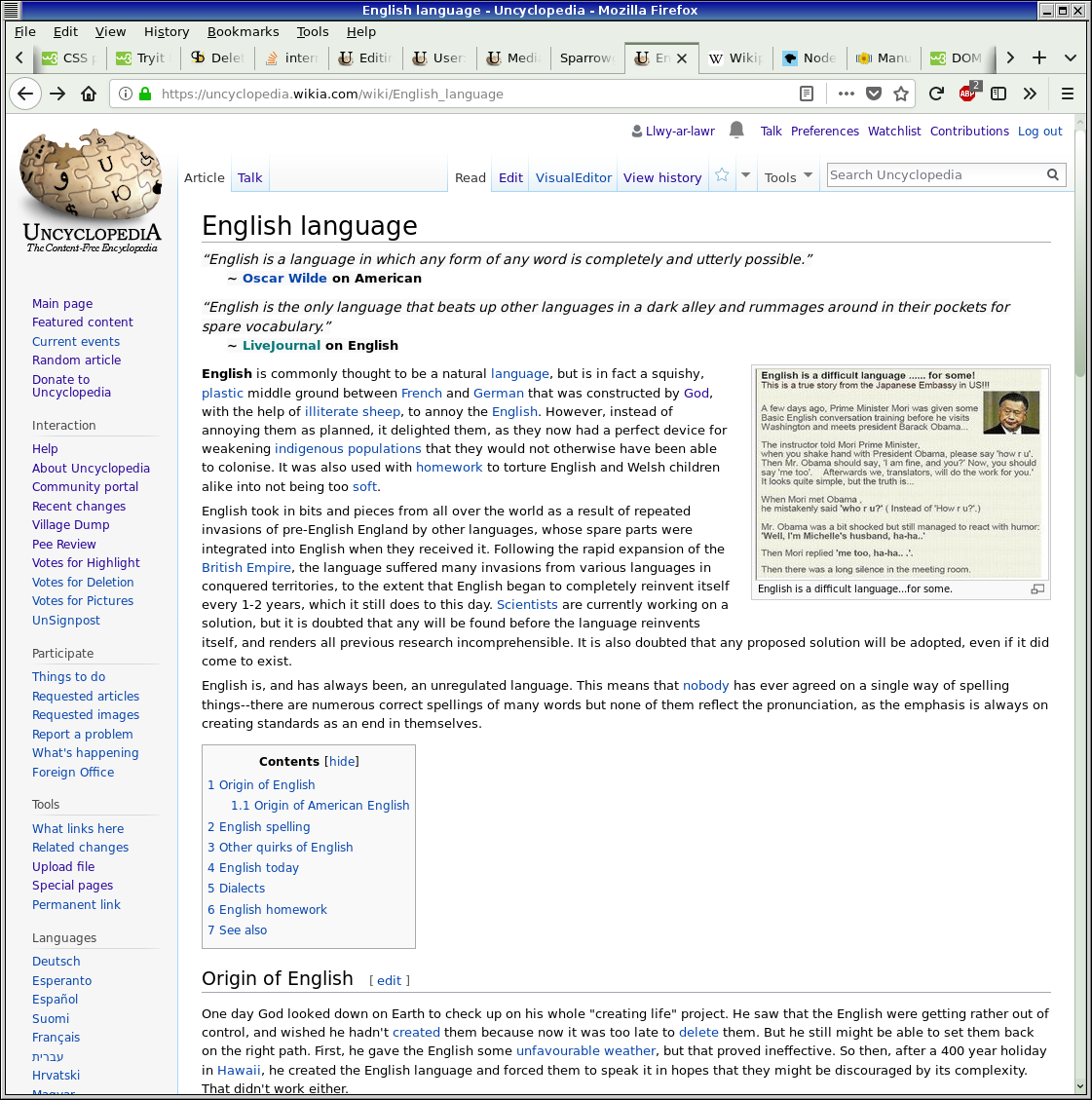
Task: Reload the current page
Action: [x=936, y=94]
